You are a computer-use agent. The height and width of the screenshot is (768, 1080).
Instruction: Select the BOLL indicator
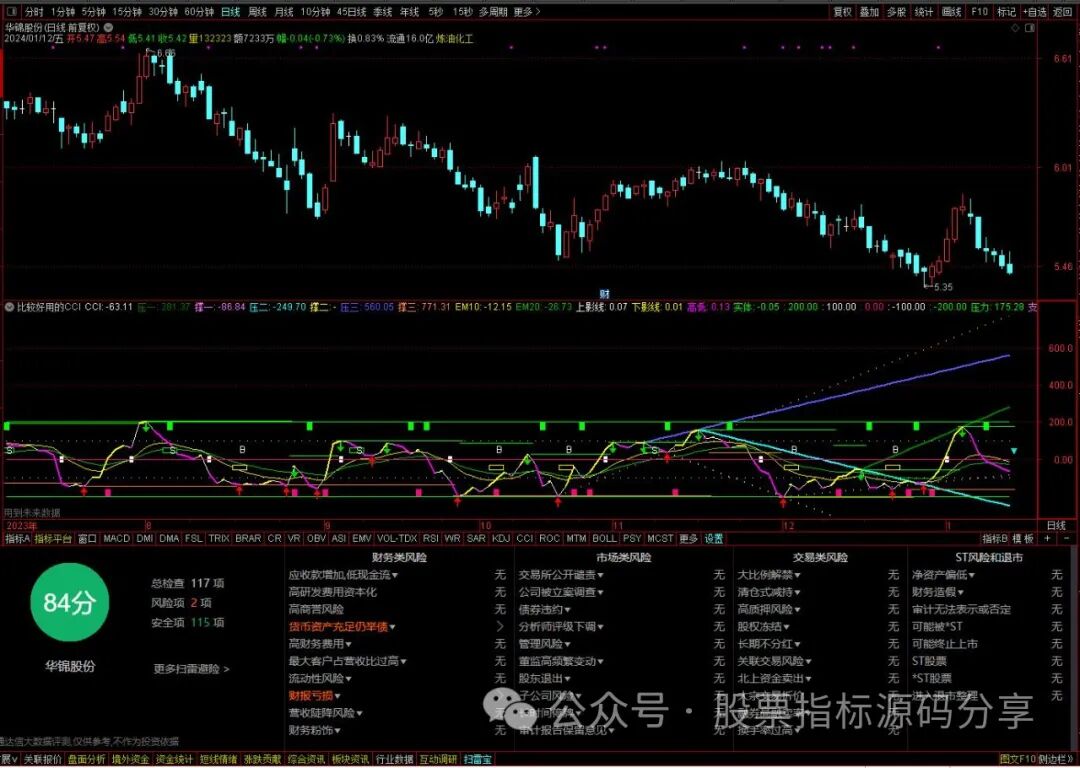pos(604,539)
